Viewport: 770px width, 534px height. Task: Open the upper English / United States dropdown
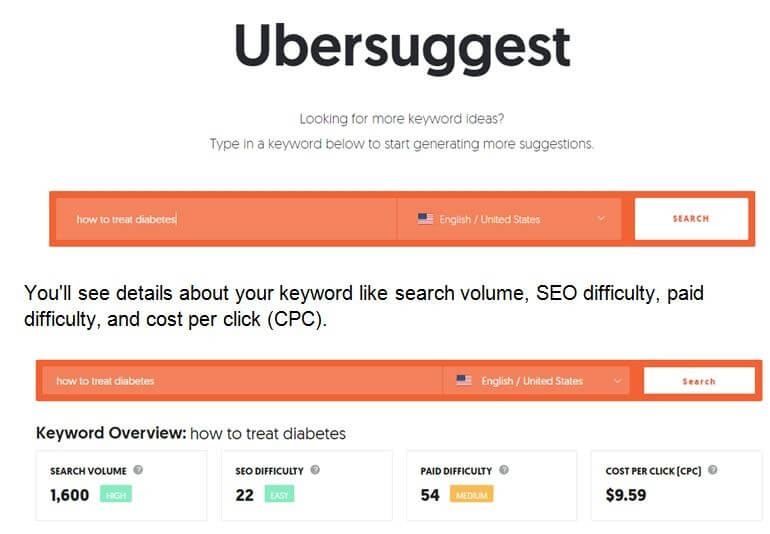click(x=509, y=219)
